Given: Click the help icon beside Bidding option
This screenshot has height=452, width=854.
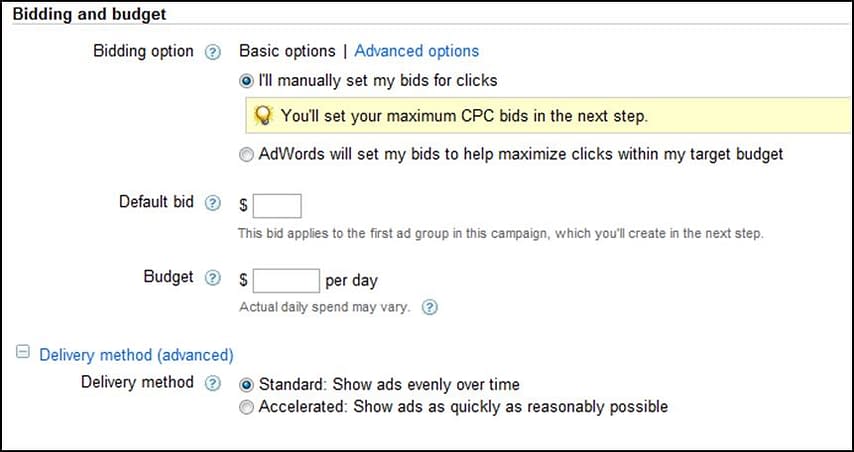Looking at the screenshot, I should (212, 52).
